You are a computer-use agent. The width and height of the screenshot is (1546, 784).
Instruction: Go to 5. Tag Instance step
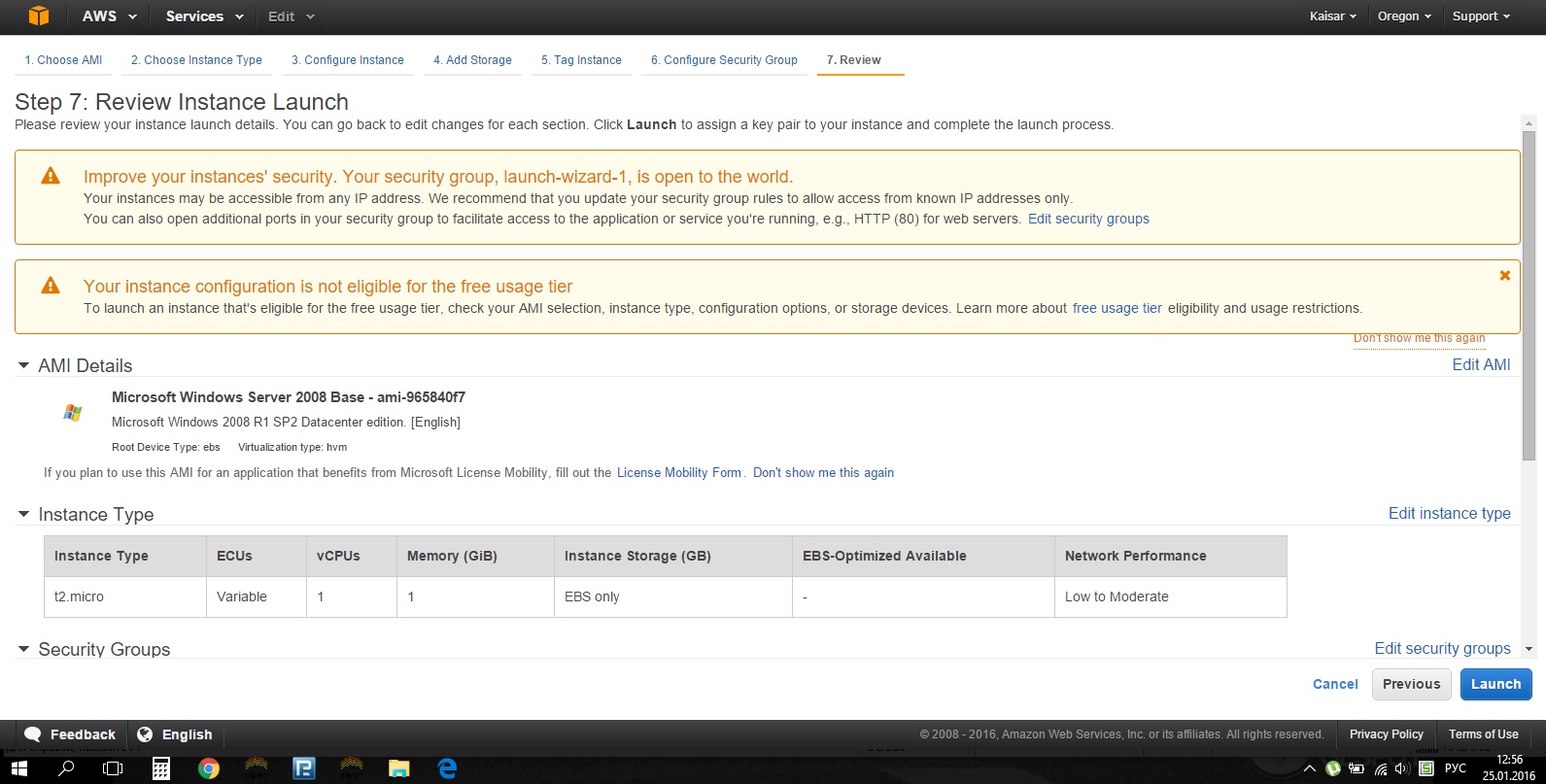(581, 60)
